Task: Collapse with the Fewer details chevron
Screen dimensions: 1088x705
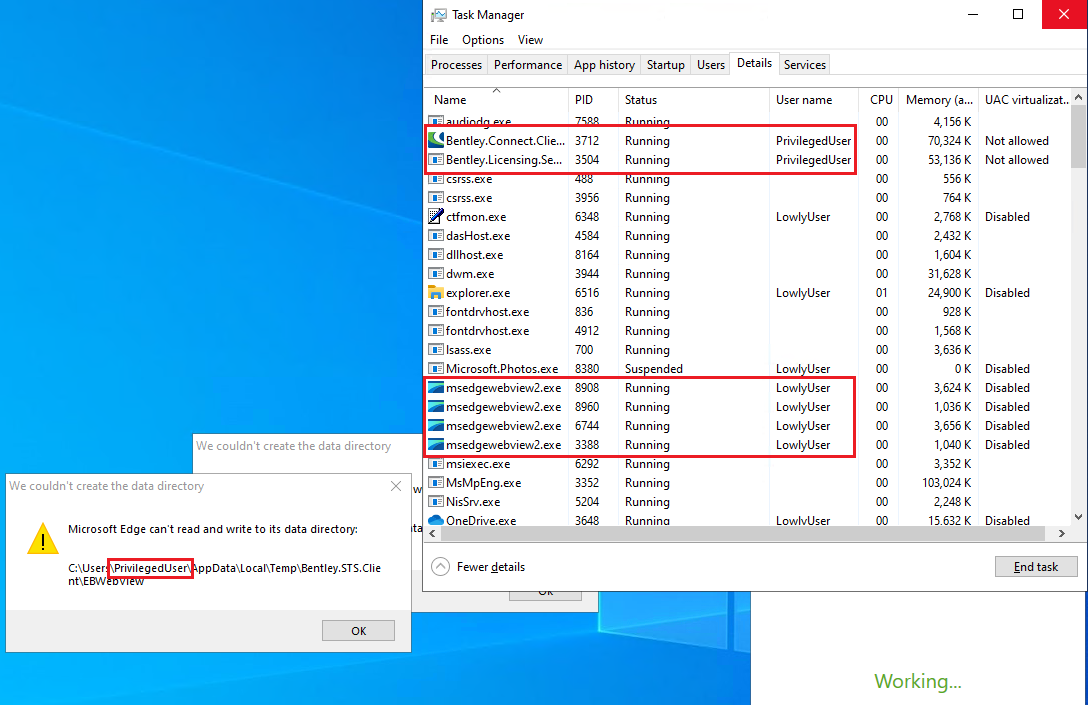Action: pyautogui.click(x=440, y=567)
